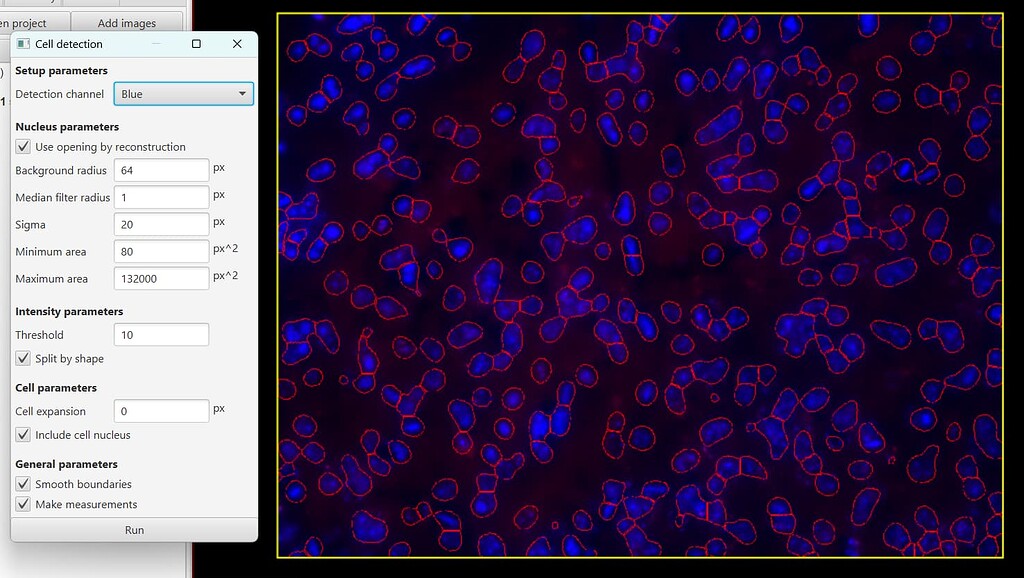
Task: Click the Maximum area input
Action: [161, 278]
